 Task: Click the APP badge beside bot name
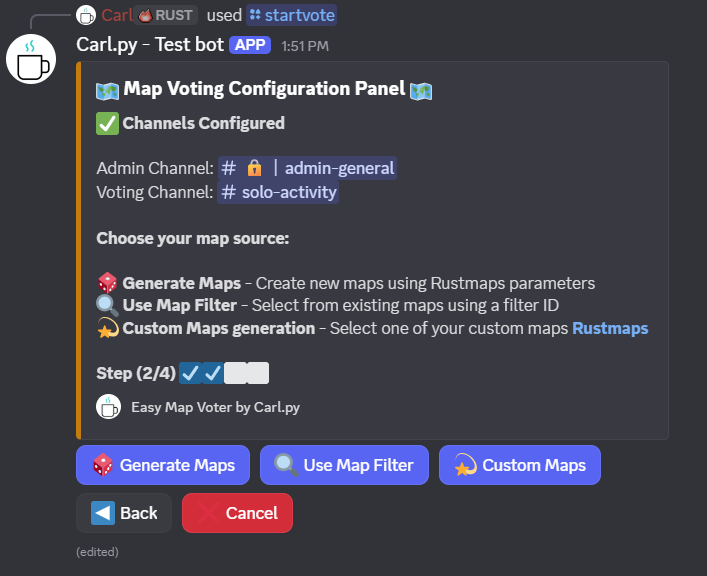[250, 45]
